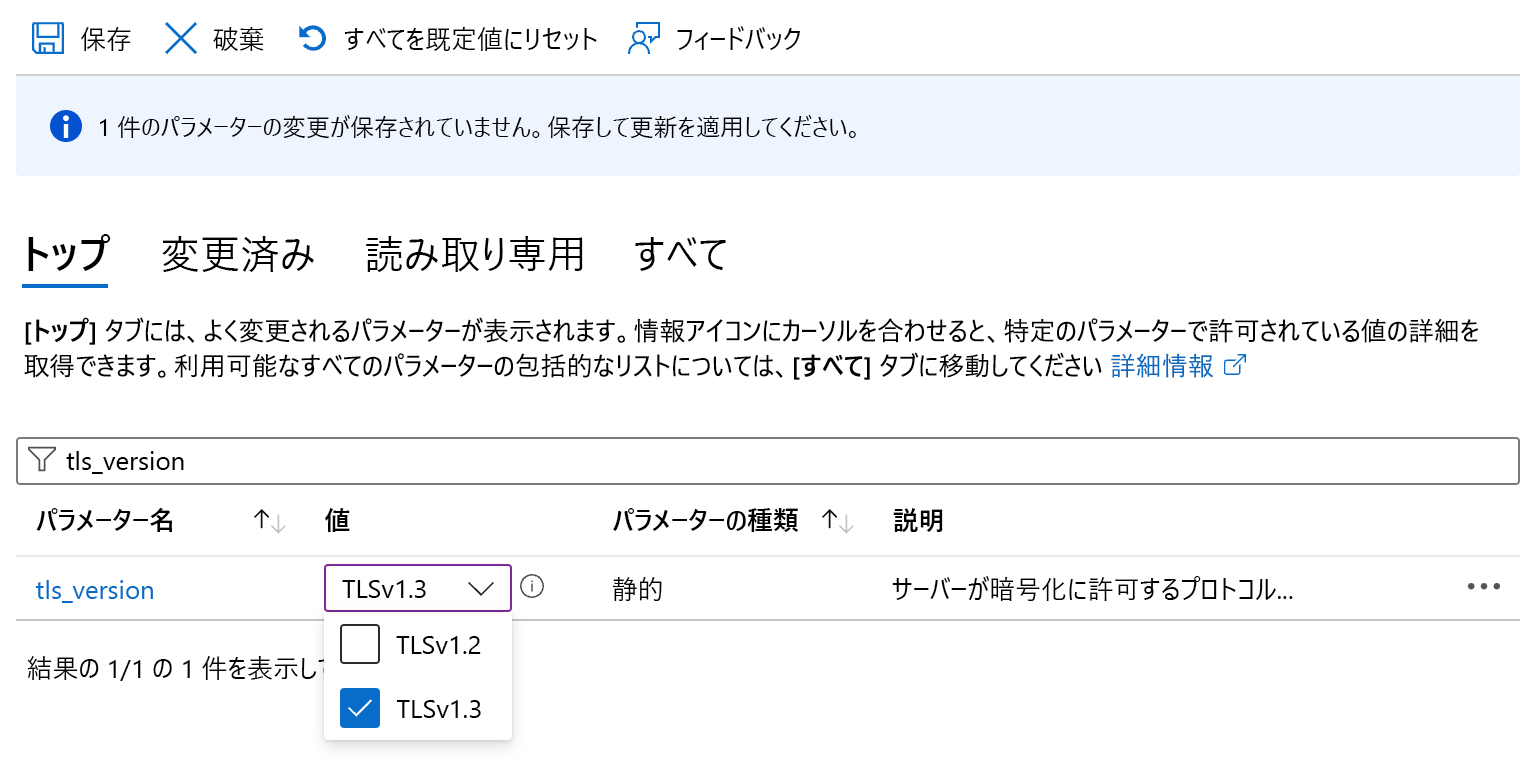Viewport: 1538px width, 762px height.
Task: Open the three-dot menu for tls_version row
Action: click(1484, 587)
